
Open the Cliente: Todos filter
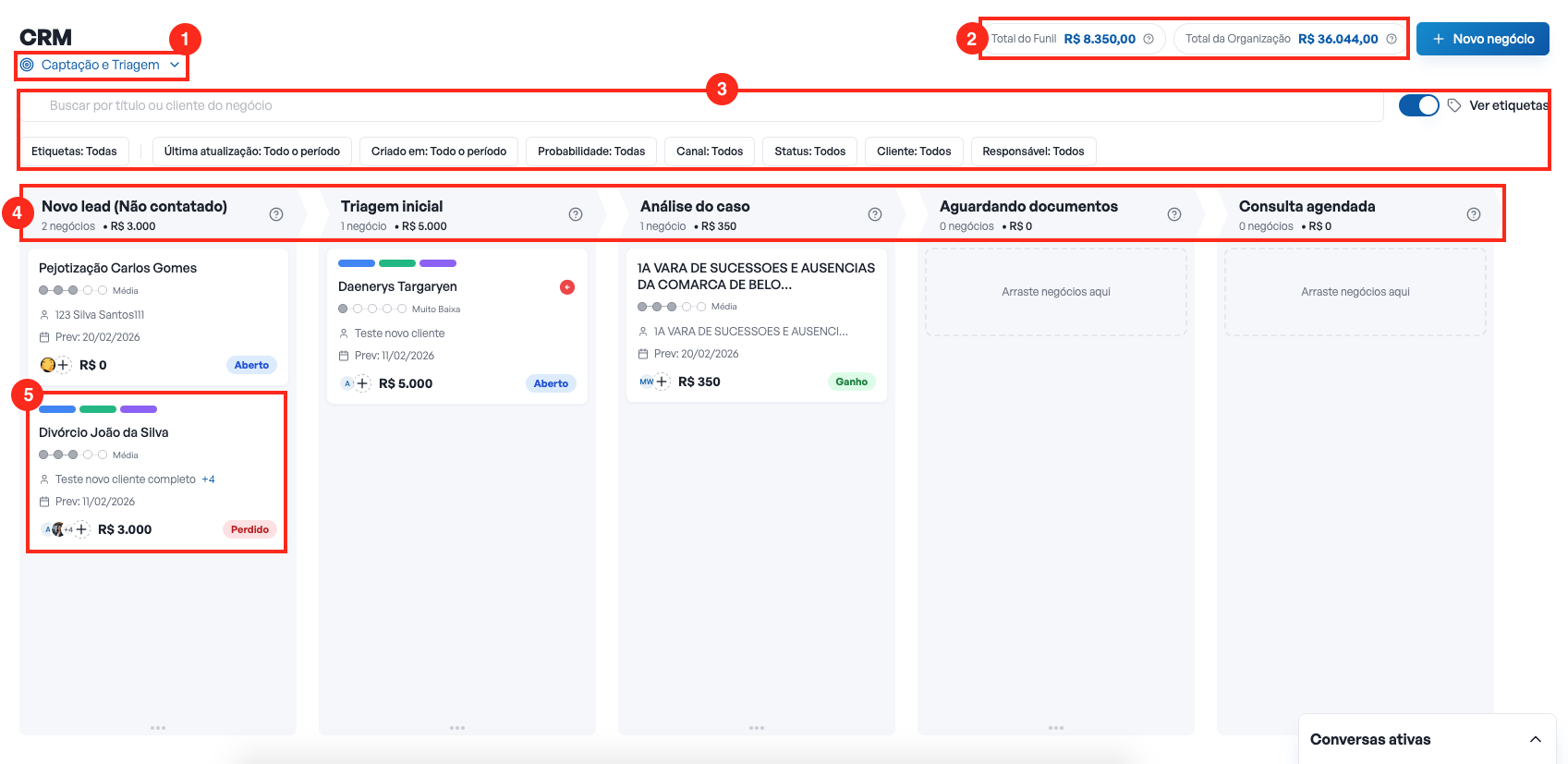pos(914,152)
